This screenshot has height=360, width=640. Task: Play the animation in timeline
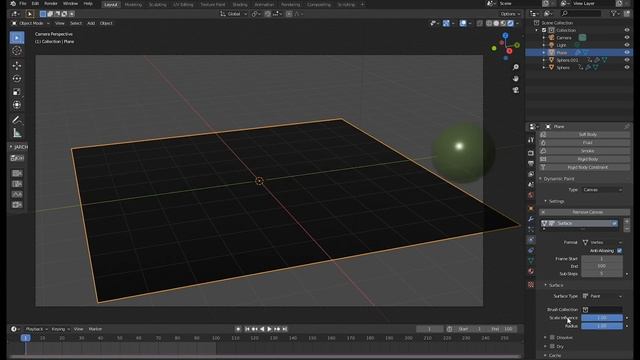[x=270, y=329]
